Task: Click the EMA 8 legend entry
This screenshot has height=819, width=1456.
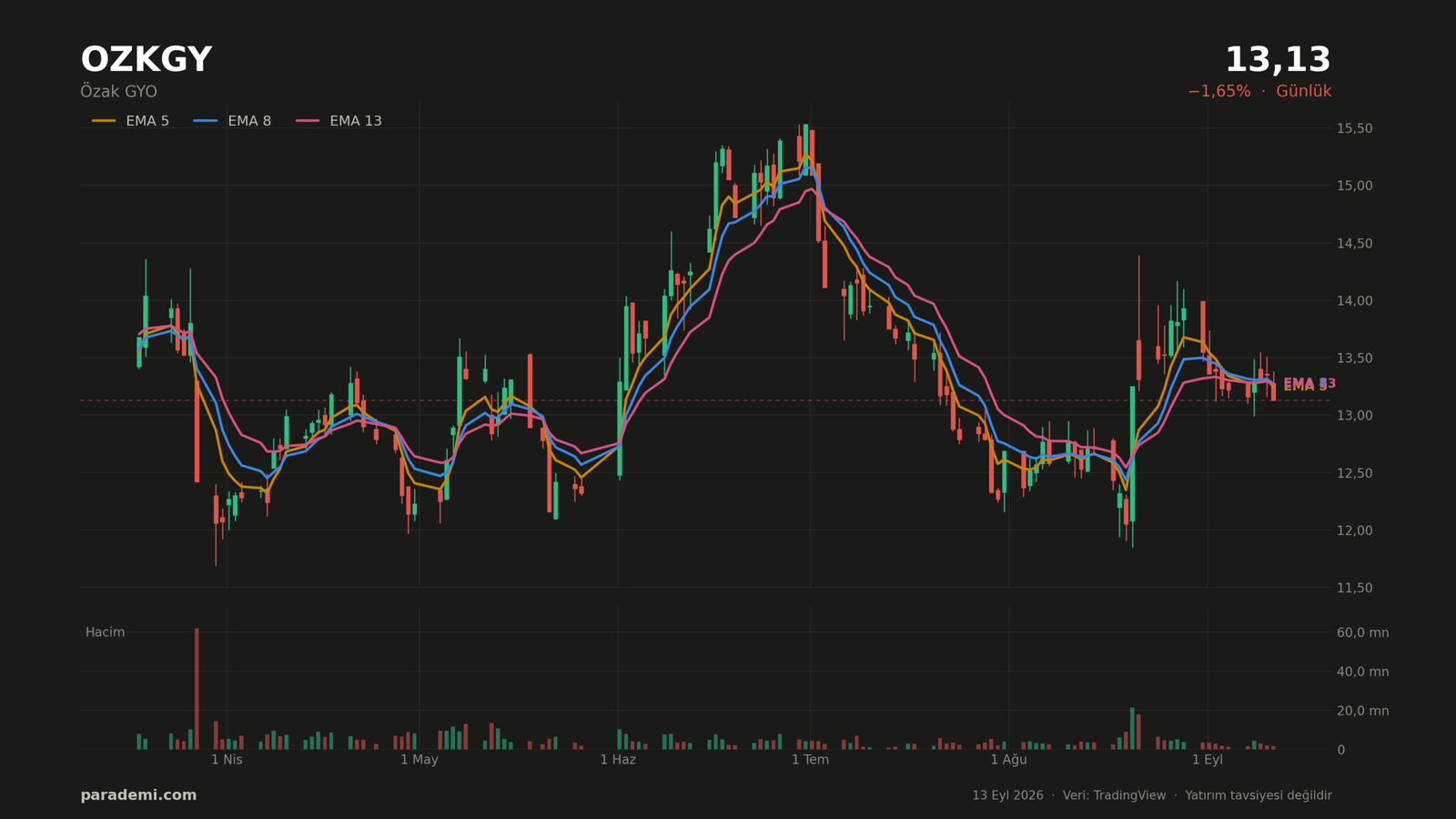Action: pyautogui.click(x=232, y=121)
